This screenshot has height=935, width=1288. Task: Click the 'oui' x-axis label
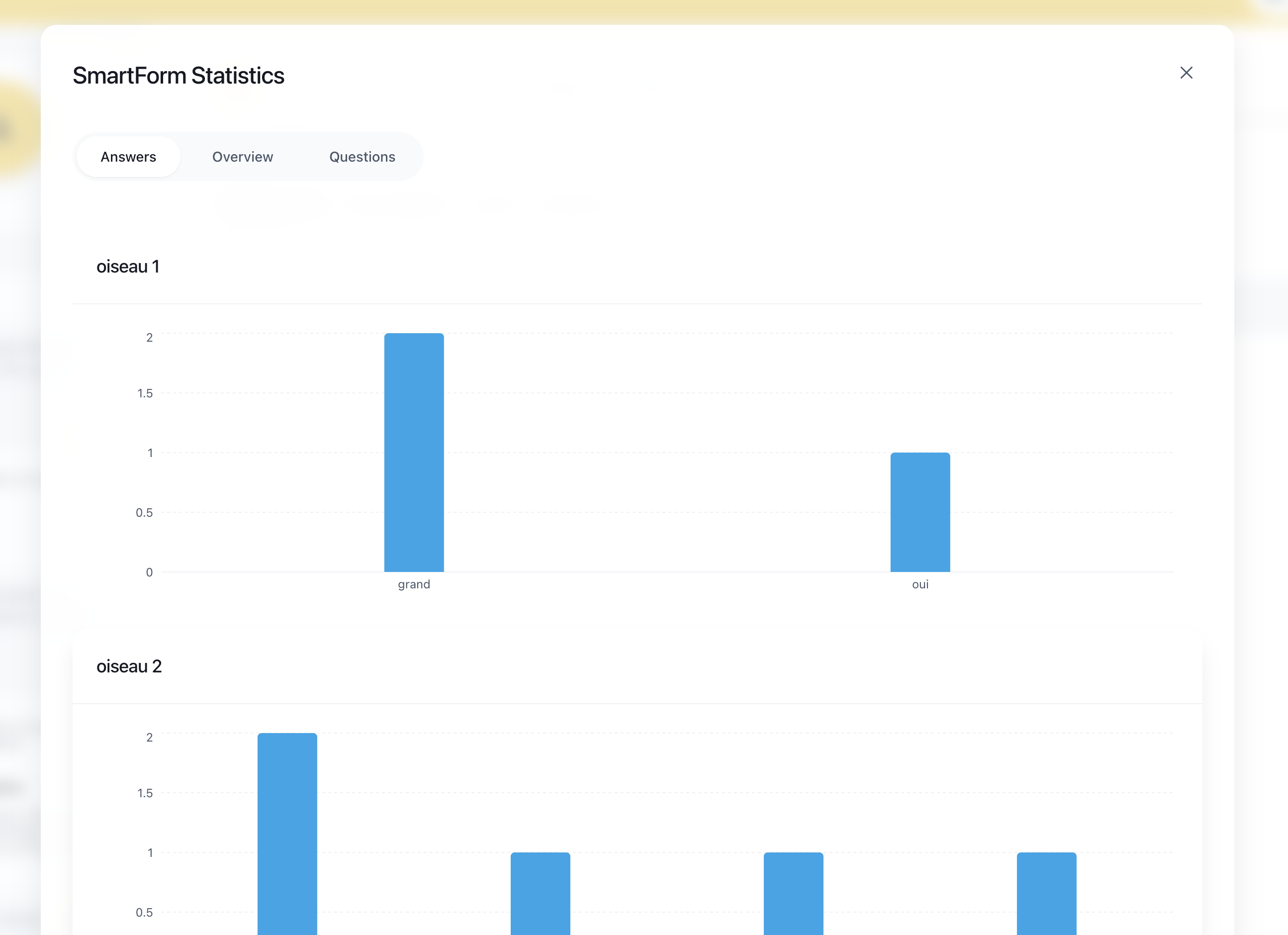click(920, 584)
